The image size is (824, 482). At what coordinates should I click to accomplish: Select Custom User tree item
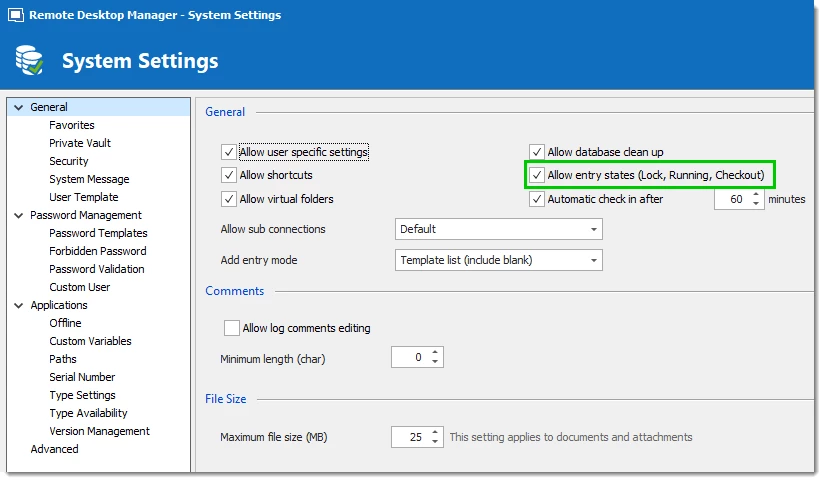coord(80,287)
